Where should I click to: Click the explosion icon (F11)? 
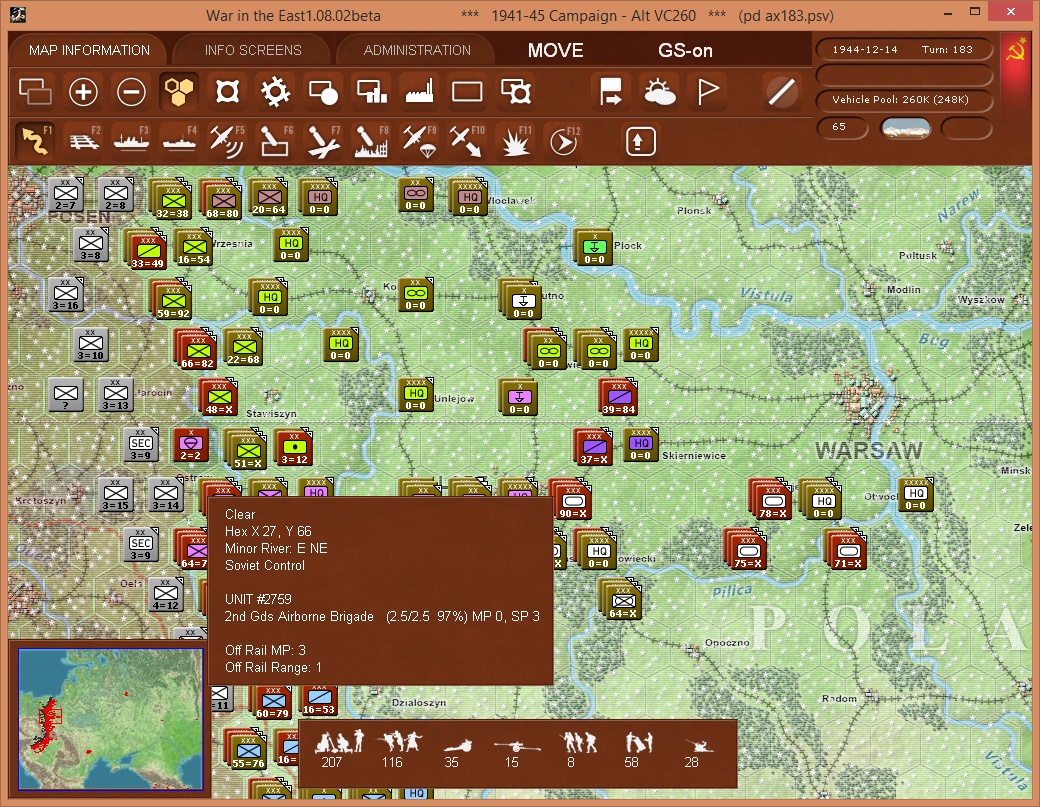click(x=516, y=141)
